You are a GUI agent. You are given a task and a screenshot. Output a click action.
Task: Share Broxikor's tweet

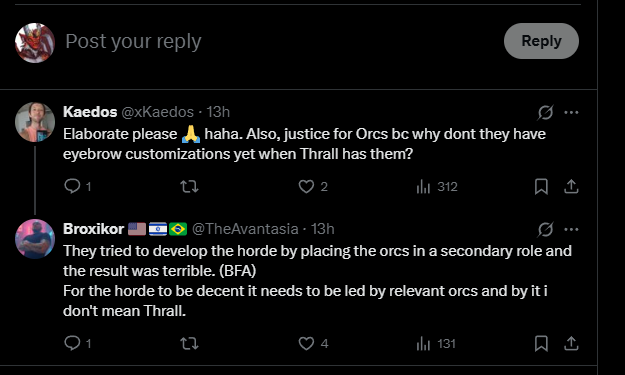571,343
